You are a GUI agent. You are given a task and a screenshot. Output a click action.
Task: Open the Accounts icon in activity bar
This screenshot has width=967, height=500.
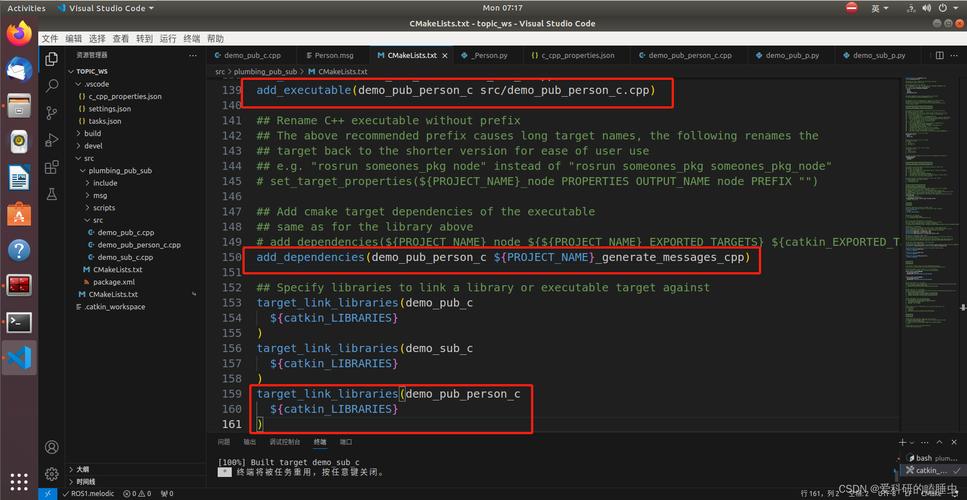(51, 447)
